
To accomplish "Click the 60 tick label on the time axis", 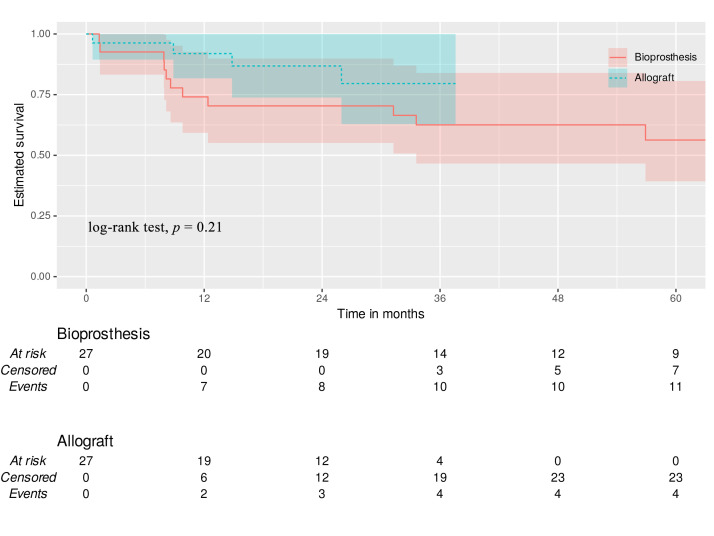I will tap(676, 298).
